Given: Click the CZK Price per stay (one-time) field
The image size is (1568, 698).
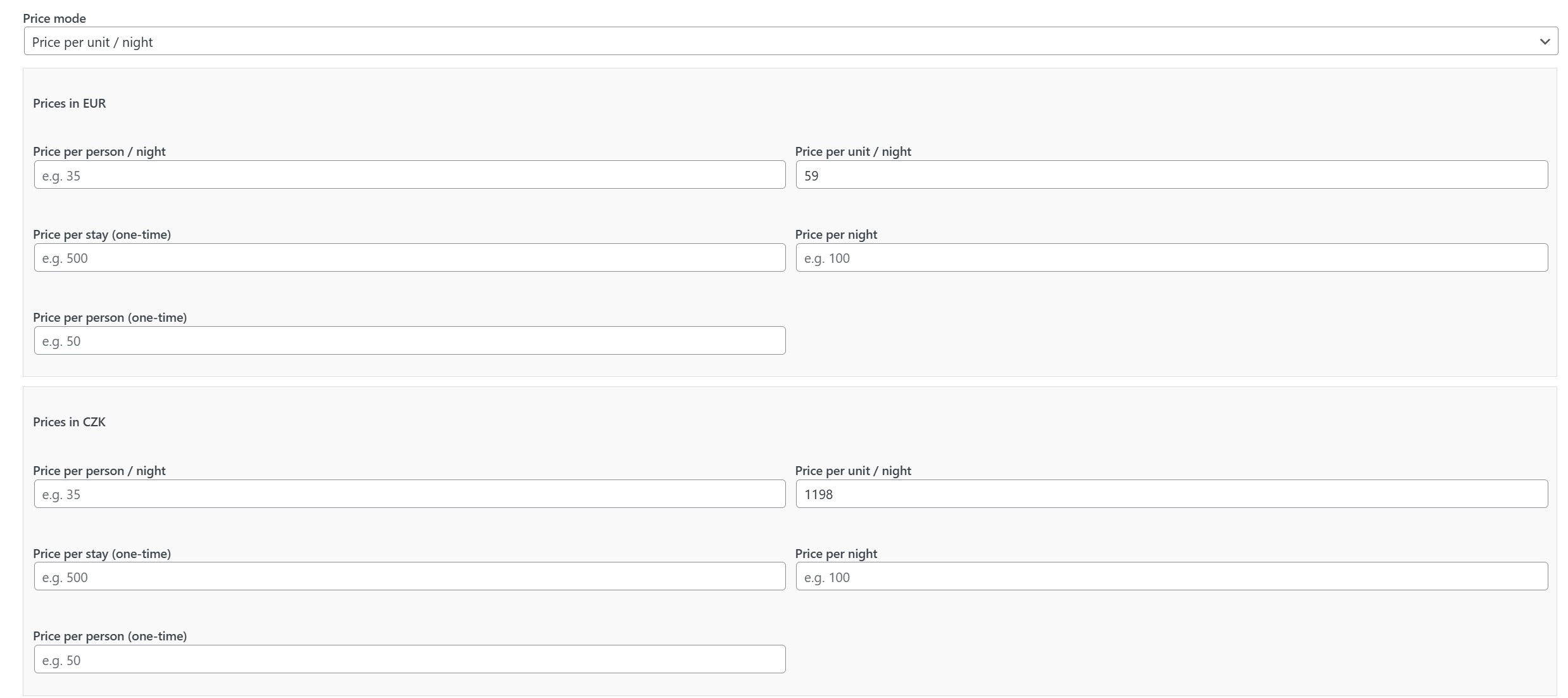Looking at the screenshot, I should (x=409, y=576).
